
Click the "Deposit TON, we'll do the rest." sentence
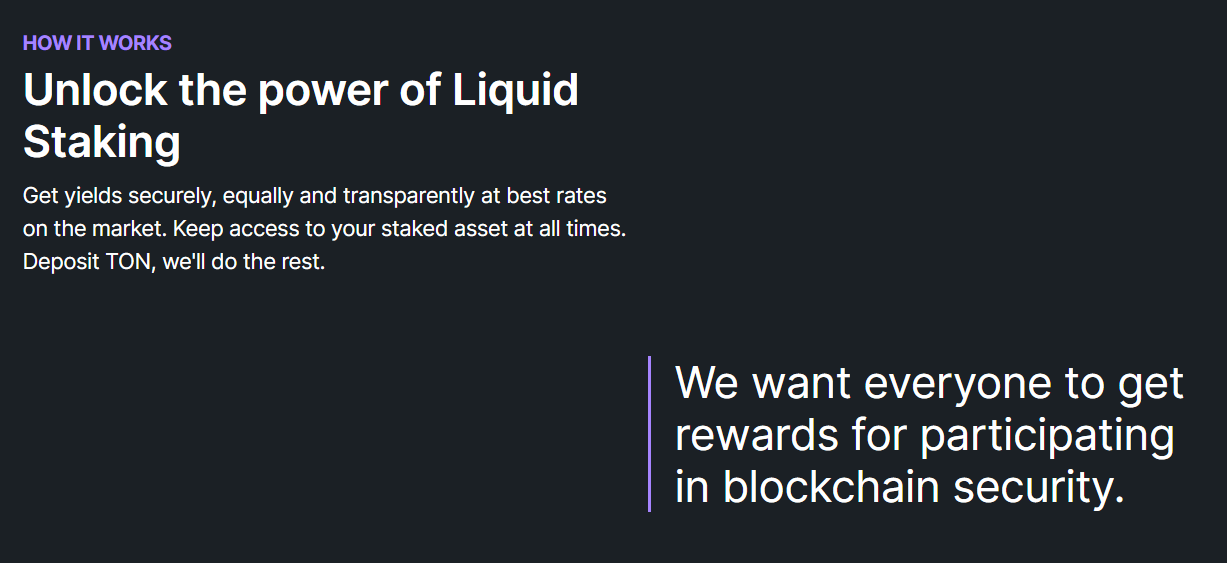pyautogui.click(x=174, y=263)
